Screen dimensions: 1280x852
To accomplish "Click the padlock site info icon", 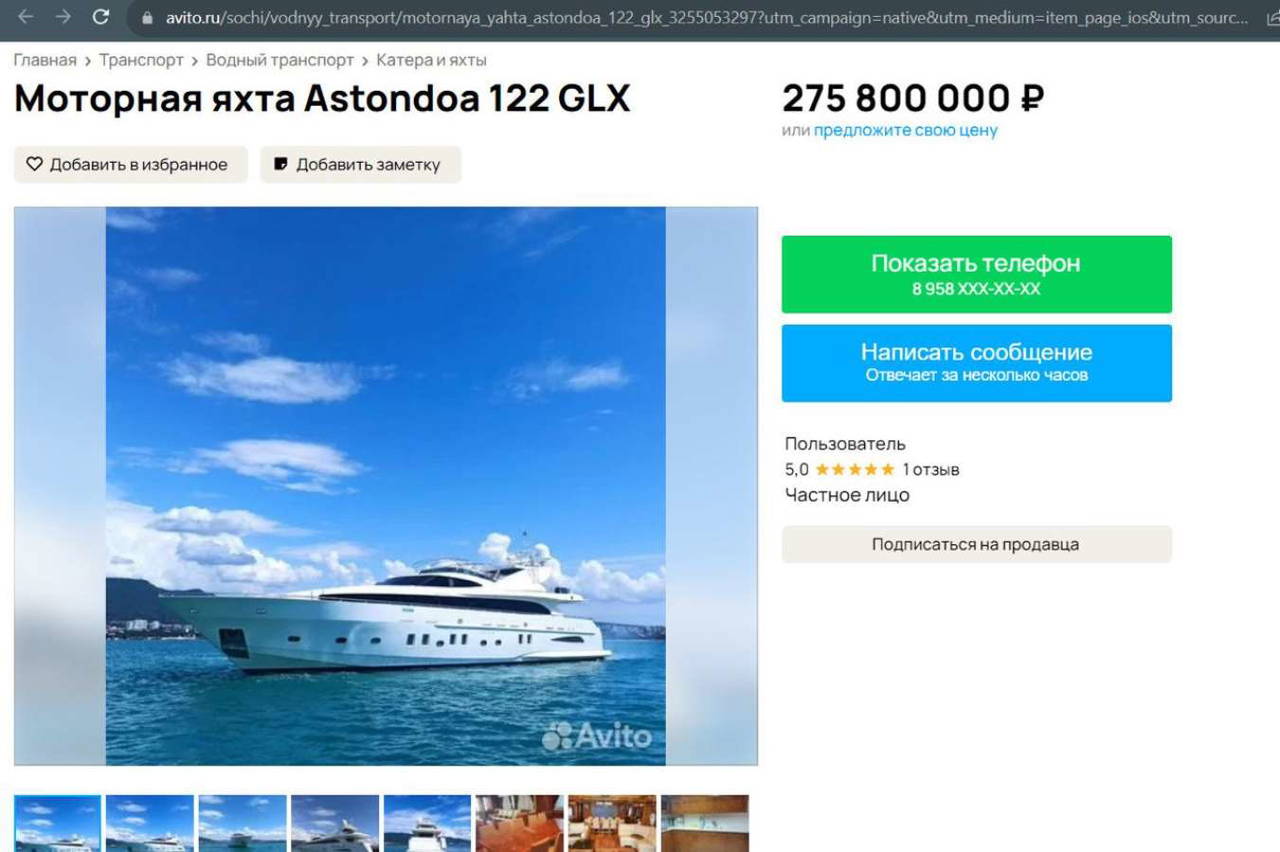I will [148, 18].
